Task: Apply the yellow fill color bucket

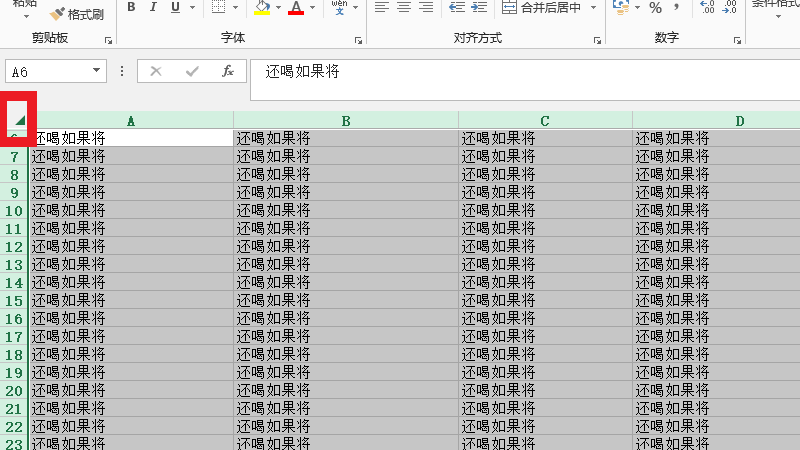Action: [x=262, y=8]
